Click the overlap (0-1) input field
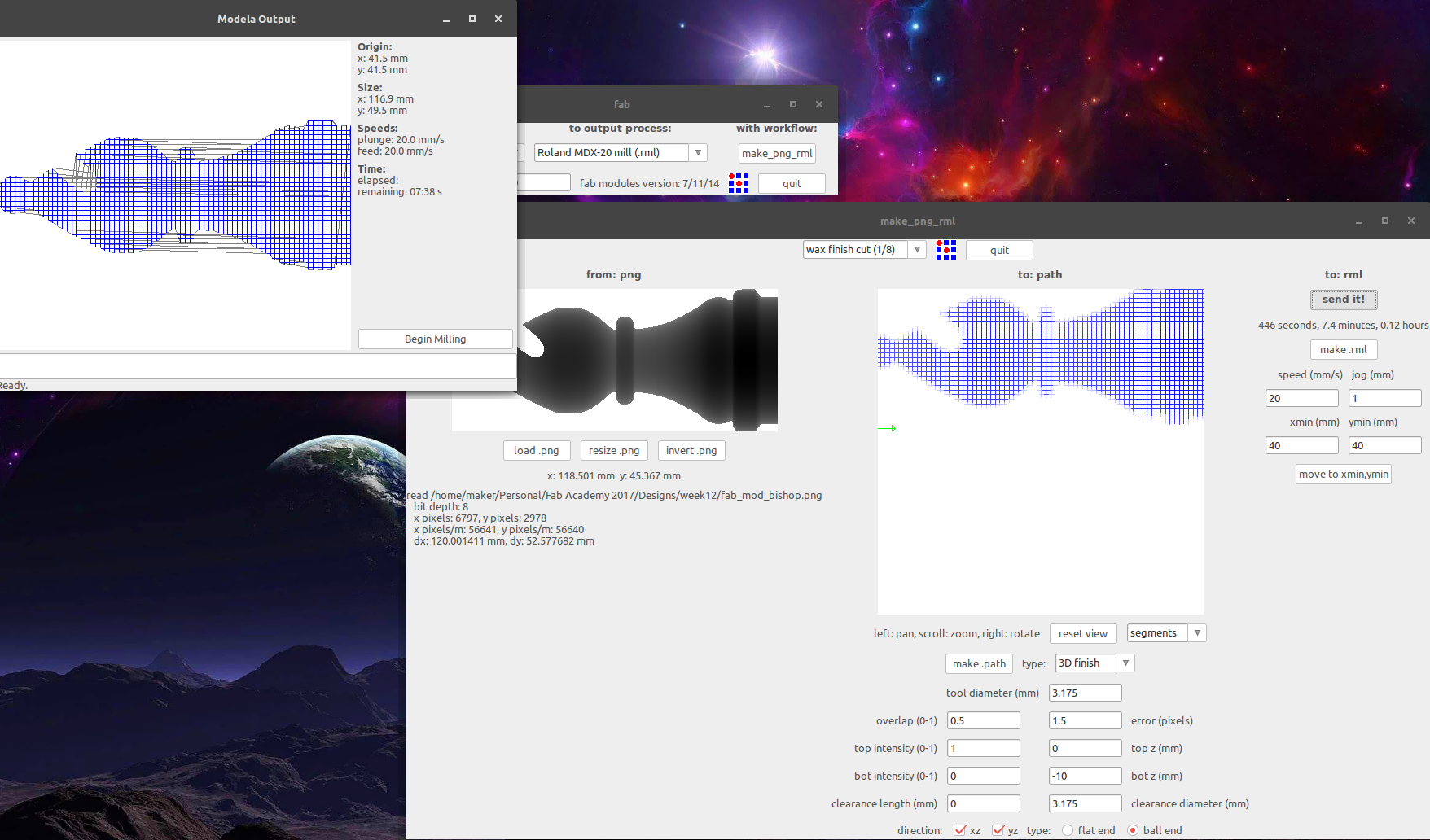 coord(984,720)
